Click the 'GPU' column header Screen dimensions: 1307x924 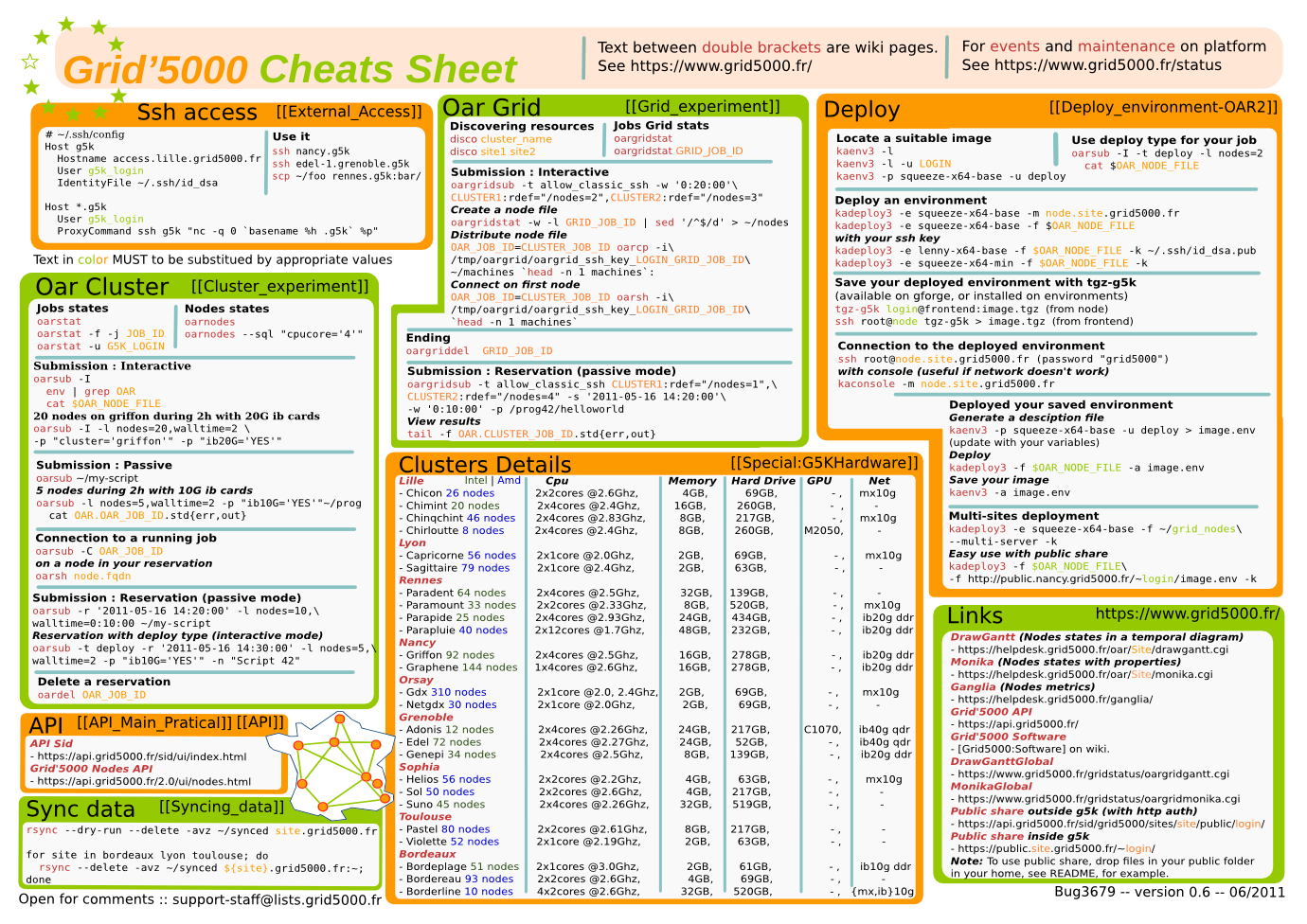point(819,481)
